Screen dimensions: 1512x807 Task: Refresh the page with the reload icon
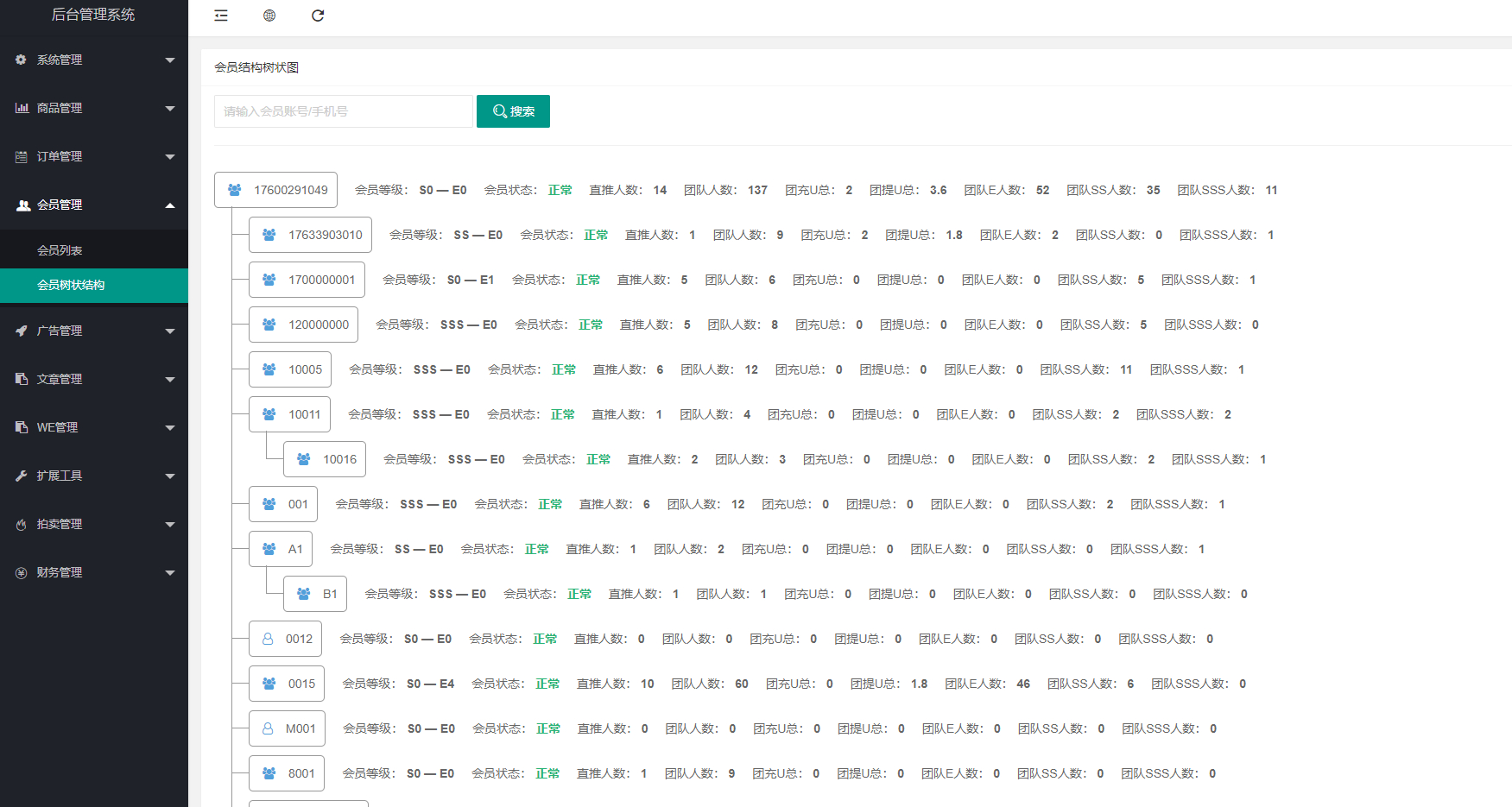point(318,16)
